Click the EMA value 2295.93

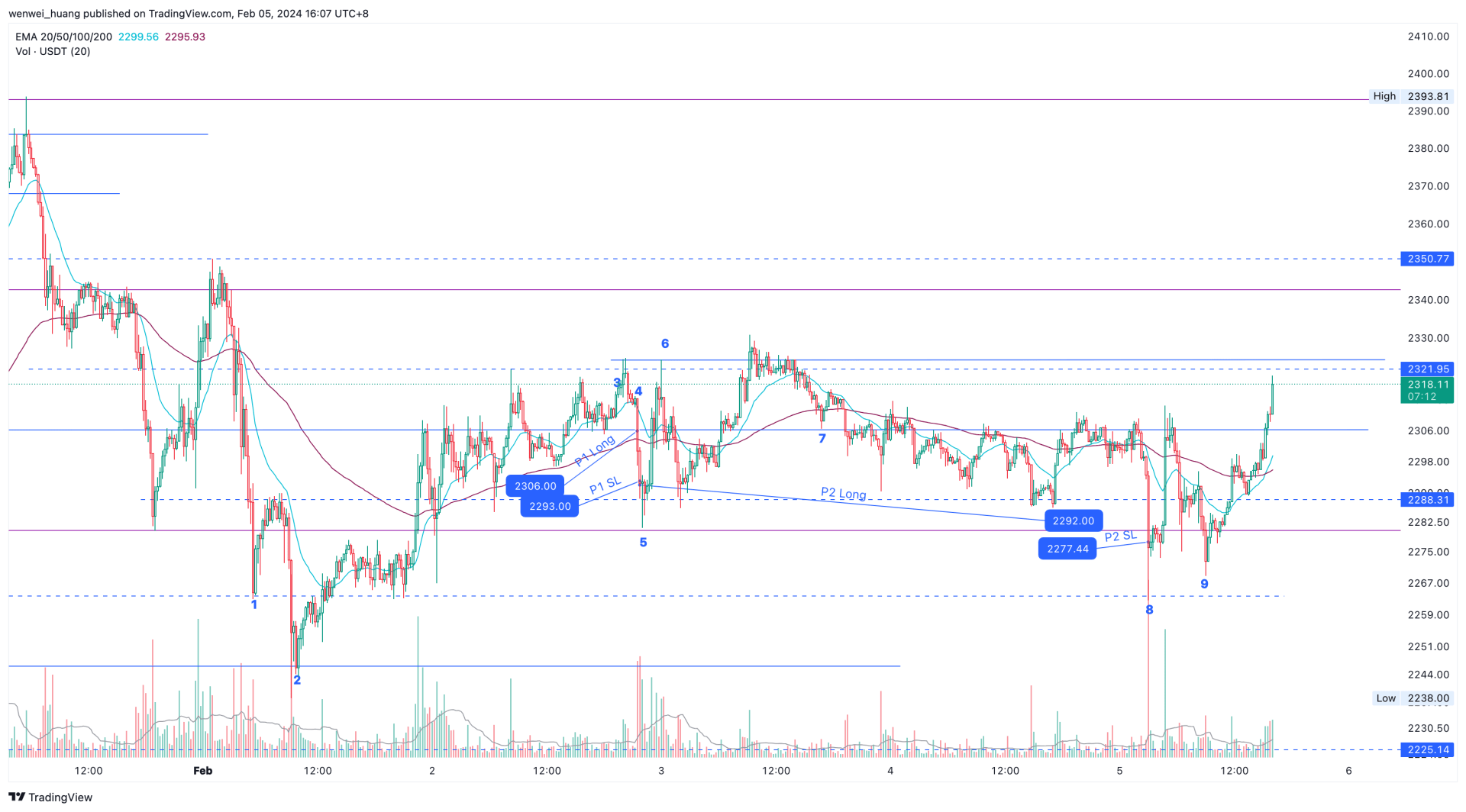pyautogui.click(x=185, y=37)
